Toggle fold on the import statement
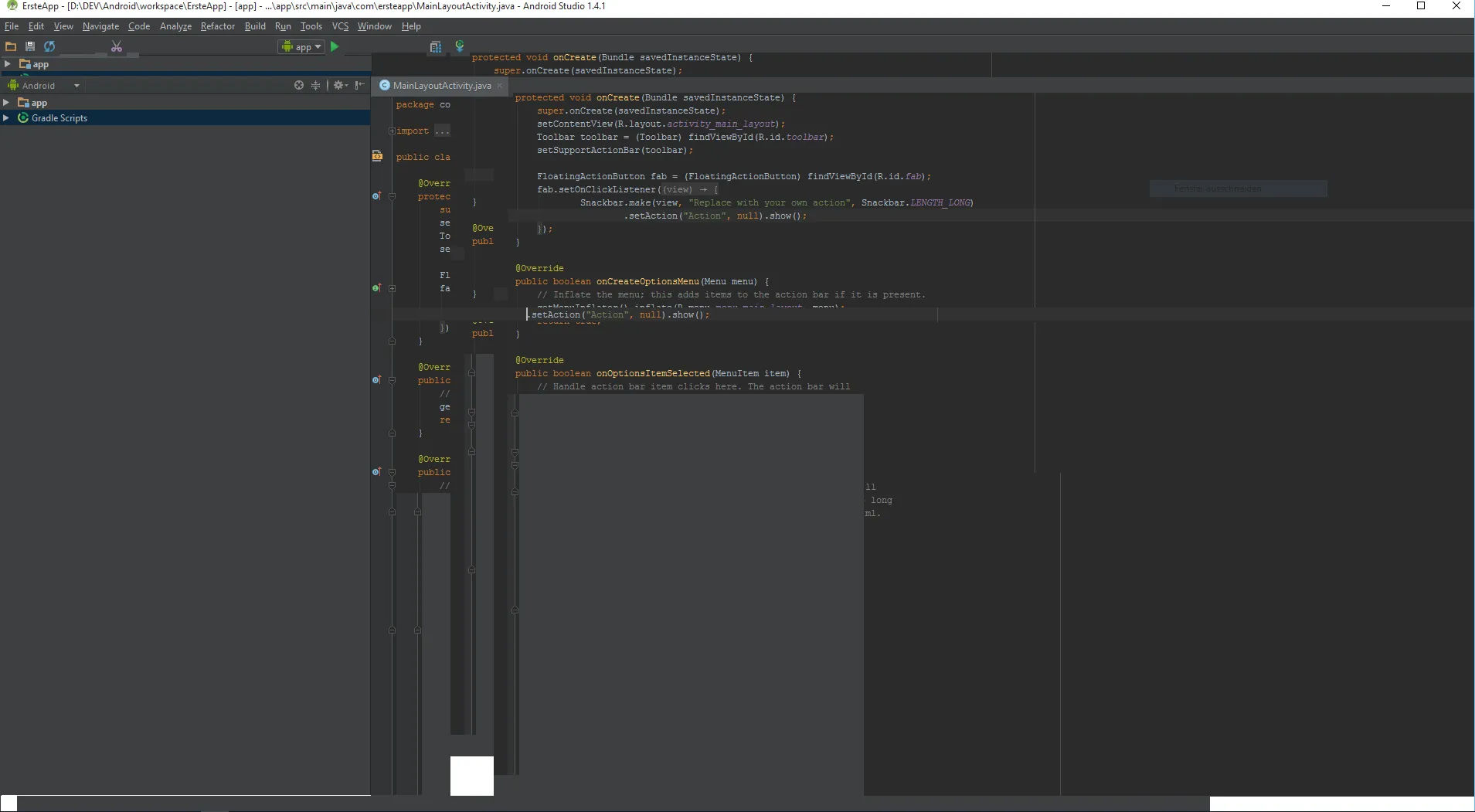The width and height of the screenshot is (1475, 812). tap(392, 131)
